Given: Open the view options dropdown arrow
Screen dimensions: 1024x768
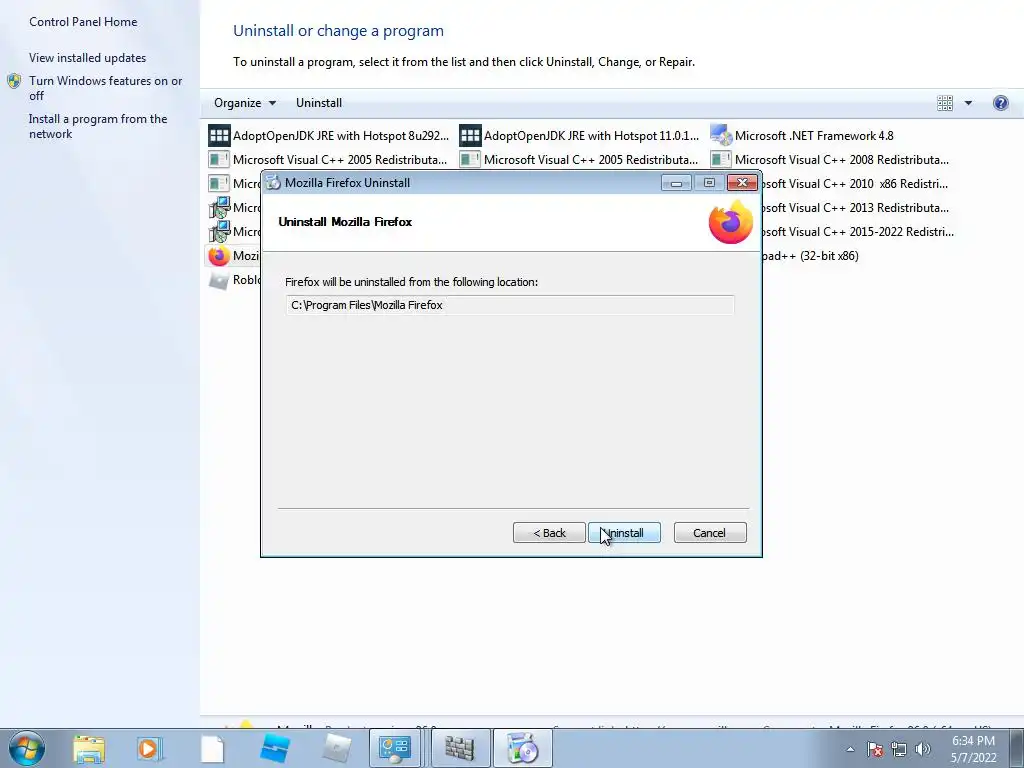Looking at the screenshot, I should 968,103.
